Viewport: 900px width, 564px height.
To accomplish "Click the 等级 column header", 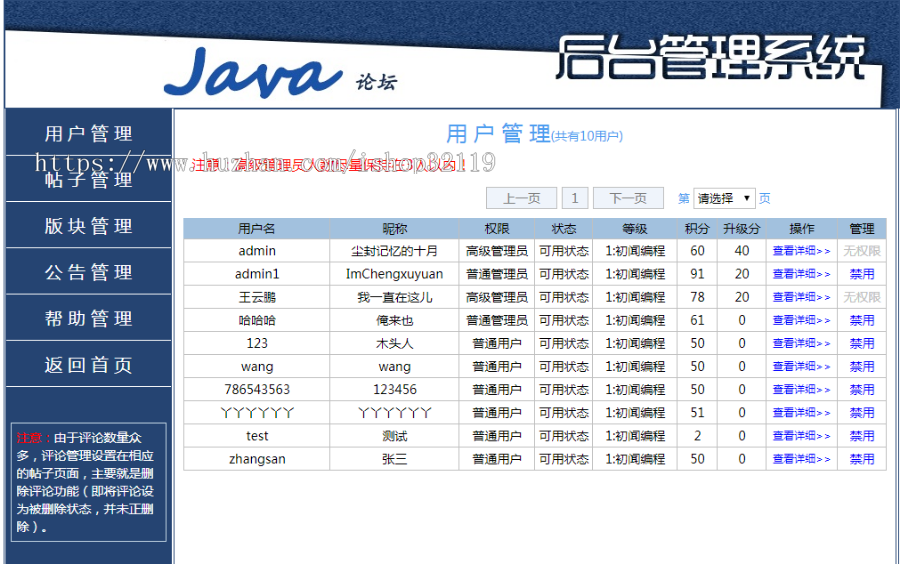I will pos(635,228).
